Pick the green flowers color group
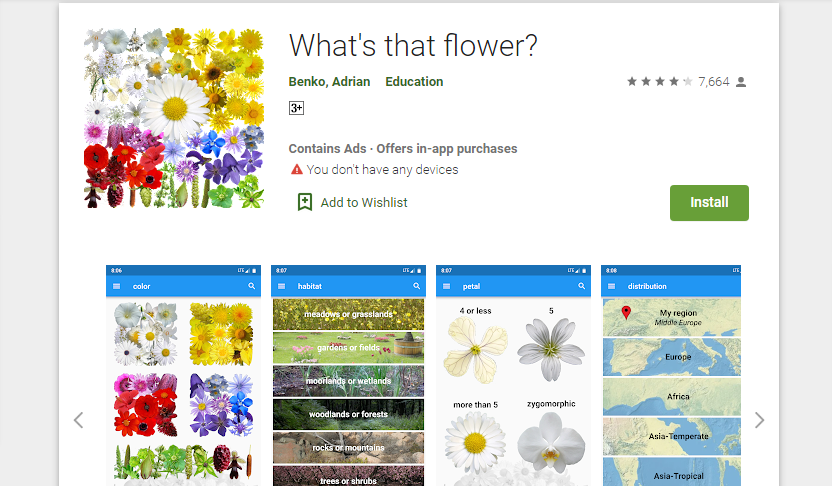 point(184,462)
